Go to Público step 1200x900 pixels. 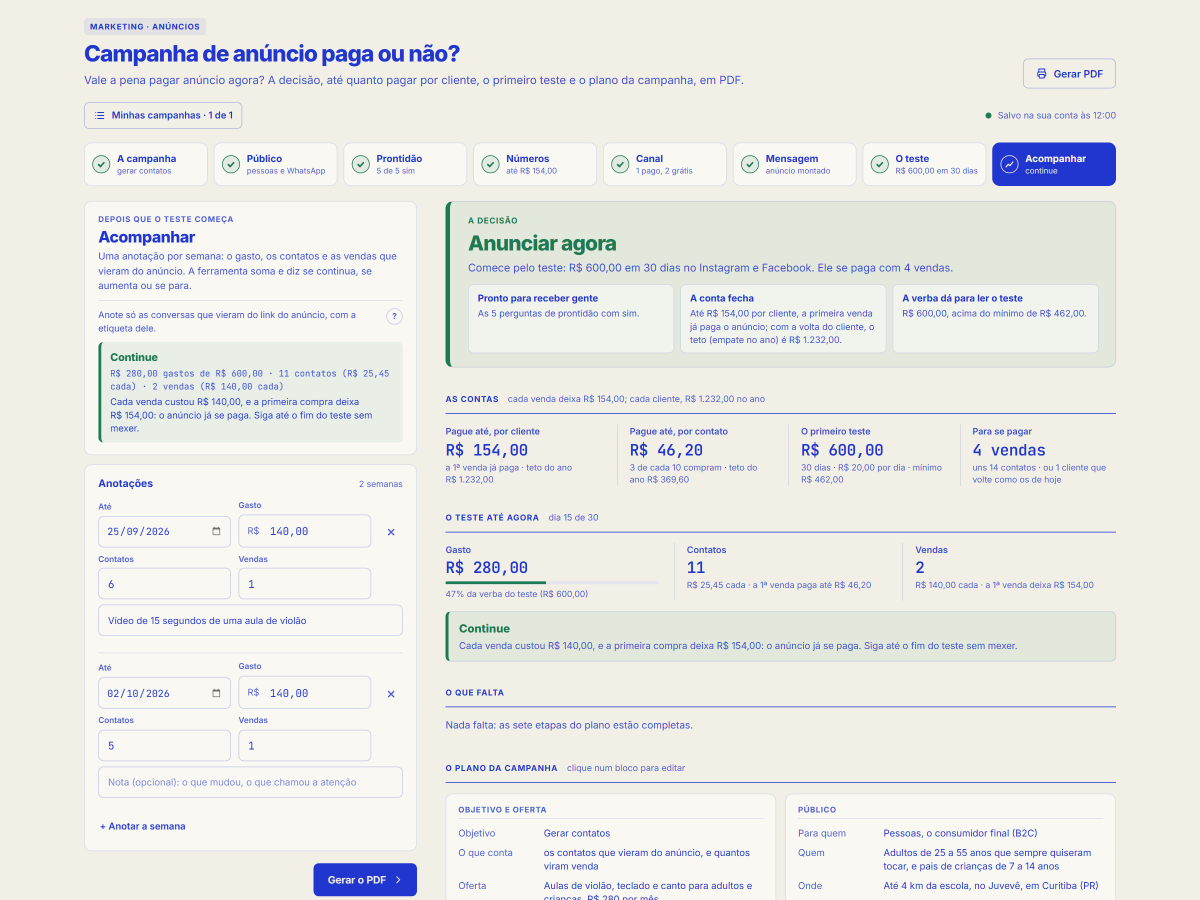pos(276,164)
